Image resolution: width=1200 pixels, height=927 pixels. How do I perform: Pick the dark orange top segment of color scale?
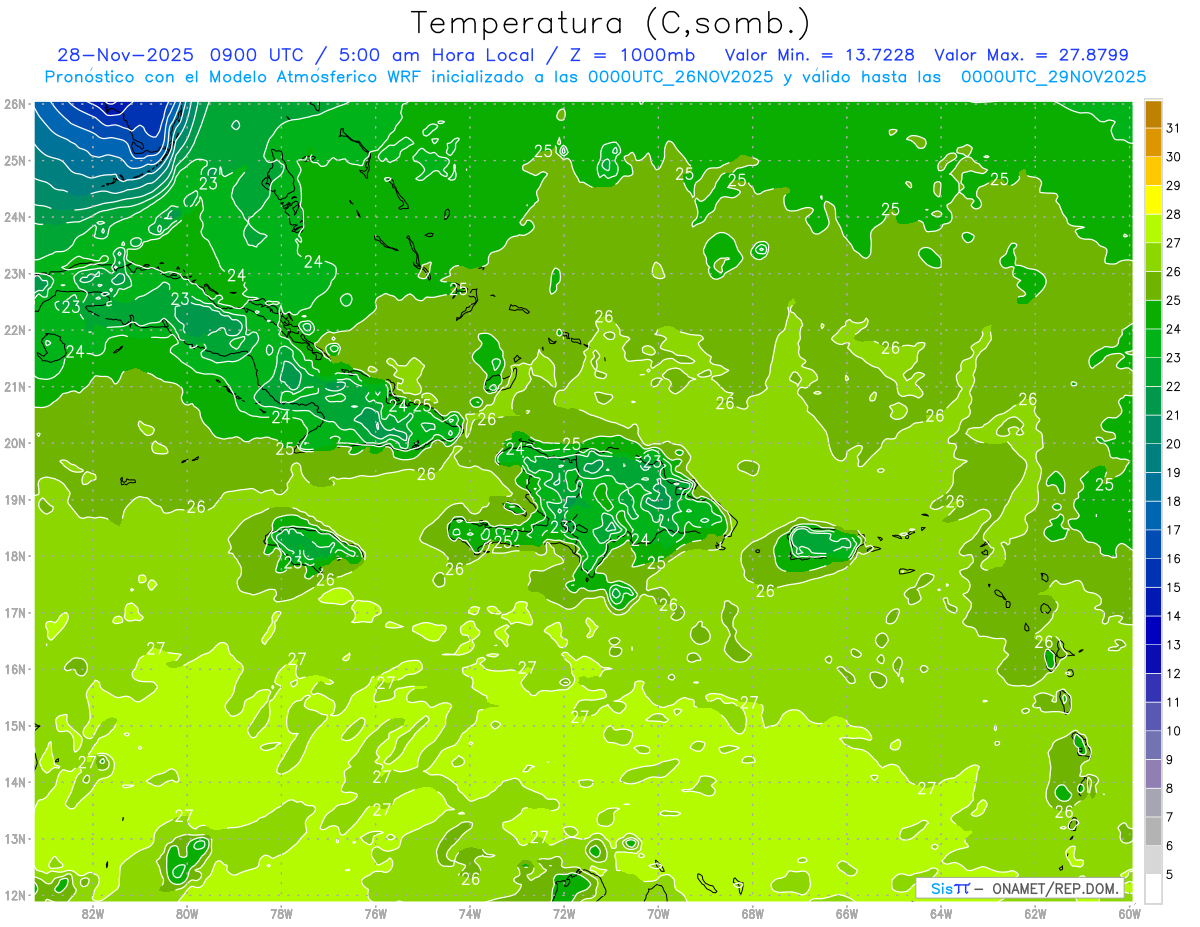[x=1153, y=114]
